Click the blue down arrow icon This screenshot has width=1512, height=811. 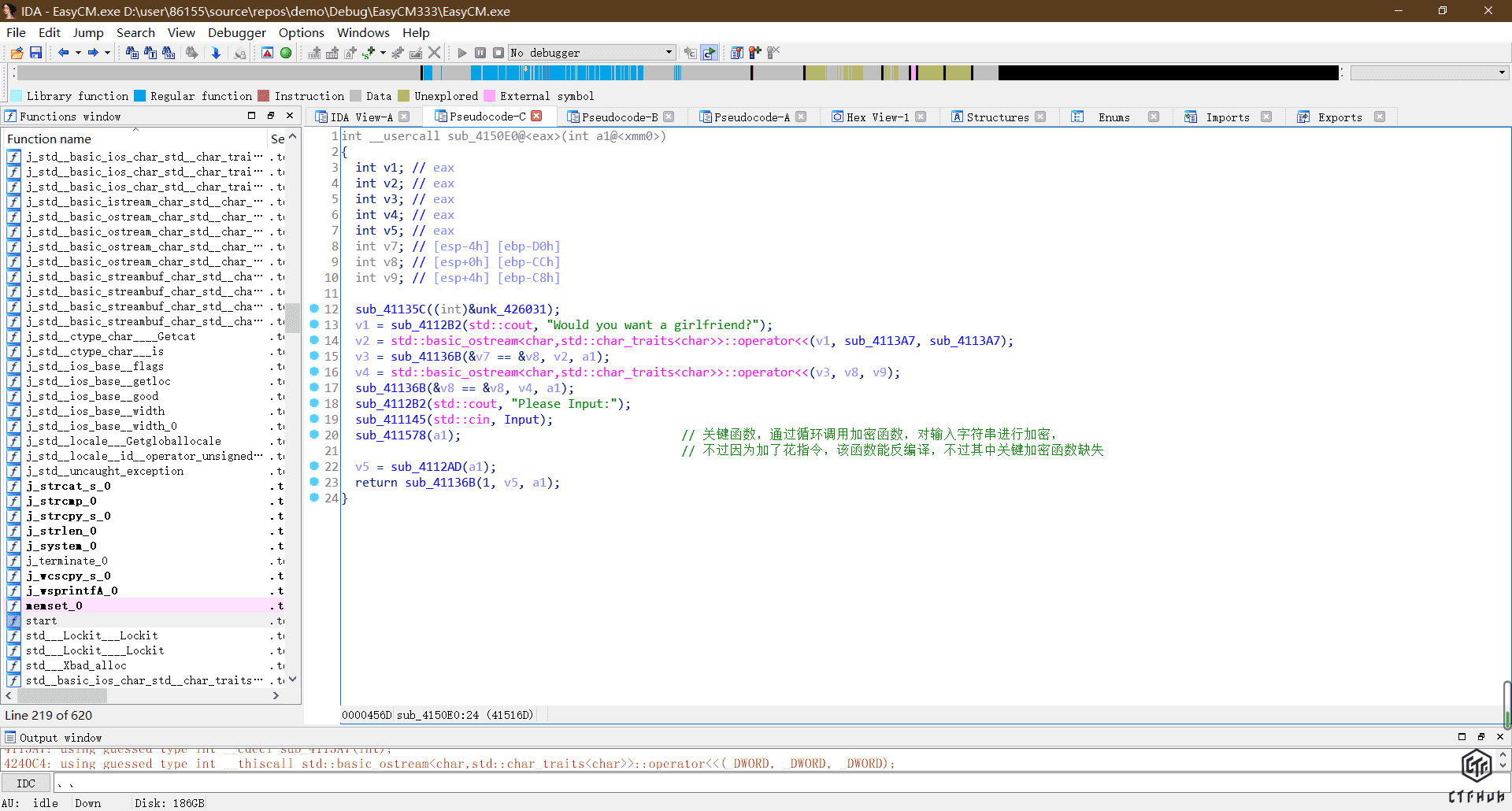click(216, 53)
